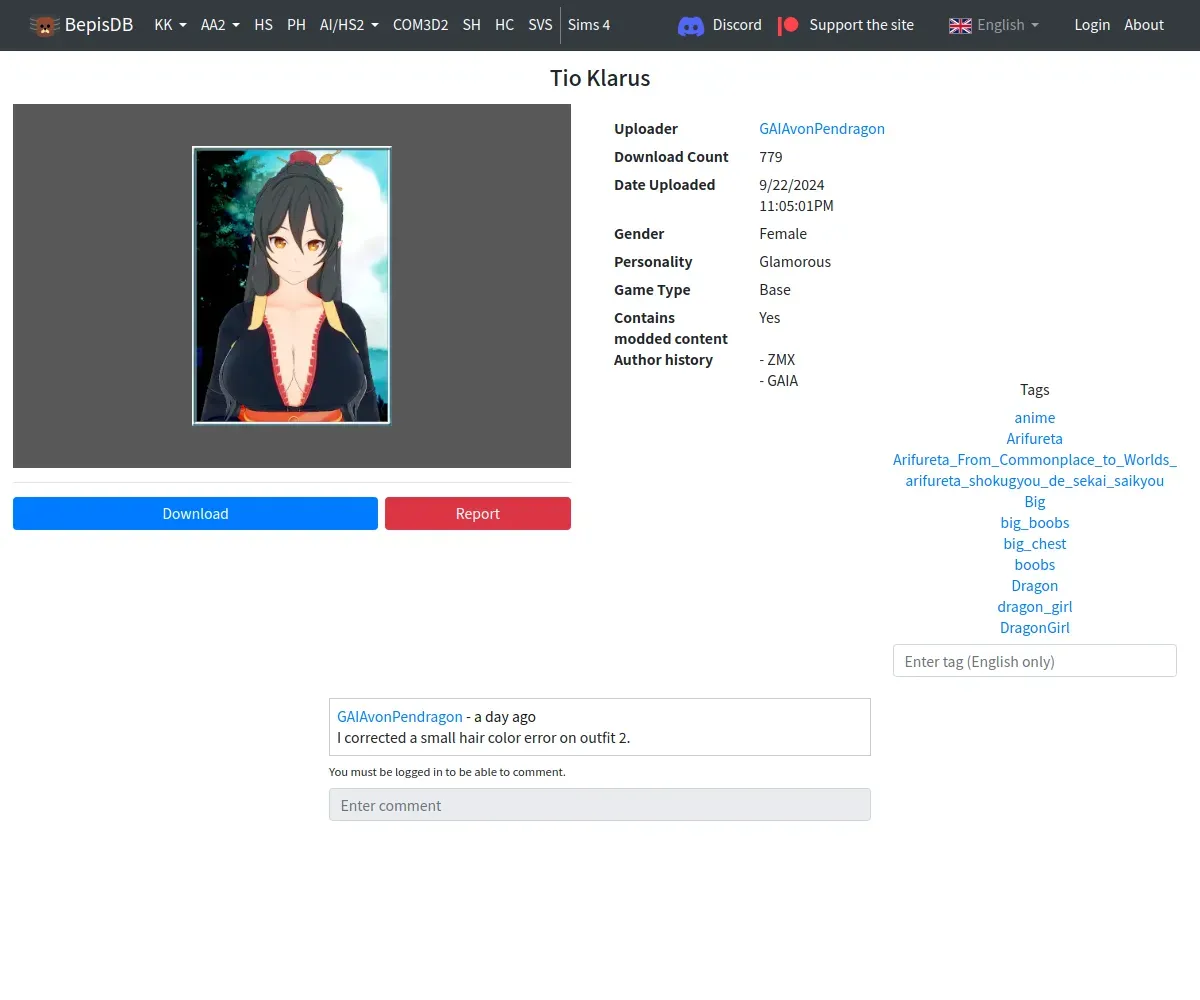
Task: Go to the PH section
Action: (296, 25)
